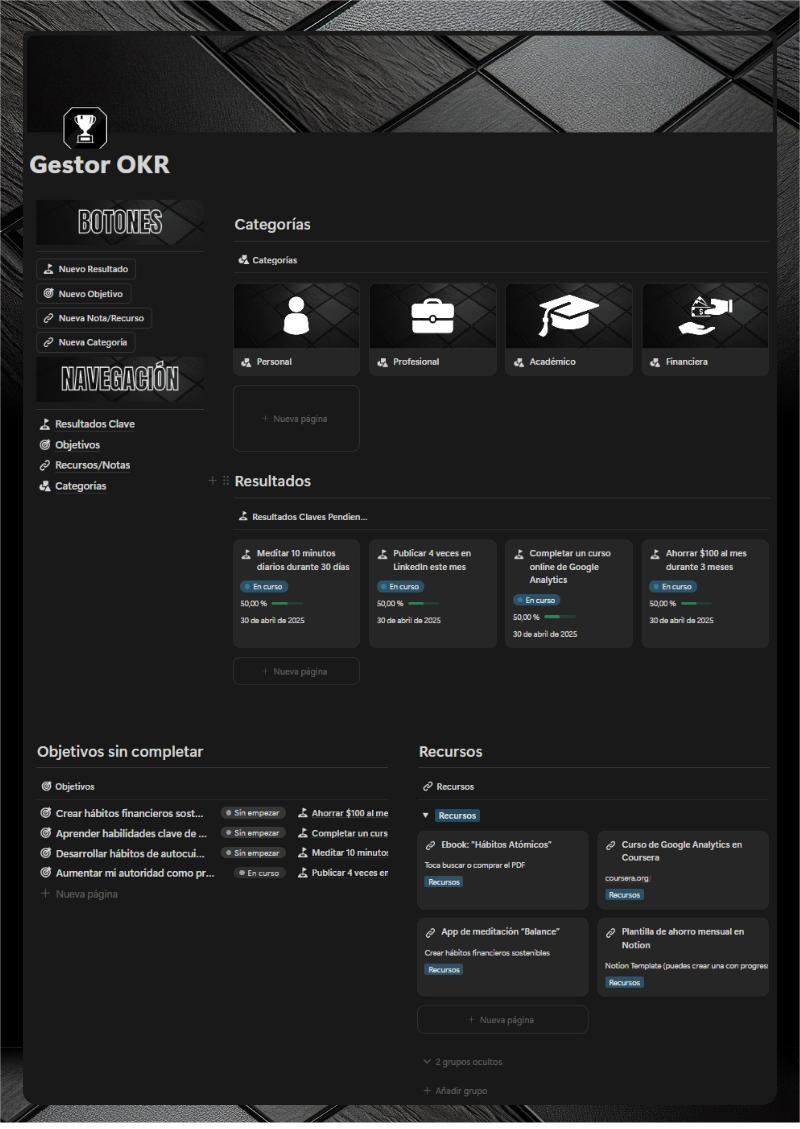Viewport: 800px width, 1129px height.
Task: Click Recursos tag on Plantilla de ahorro card
Action: (624, 982)
